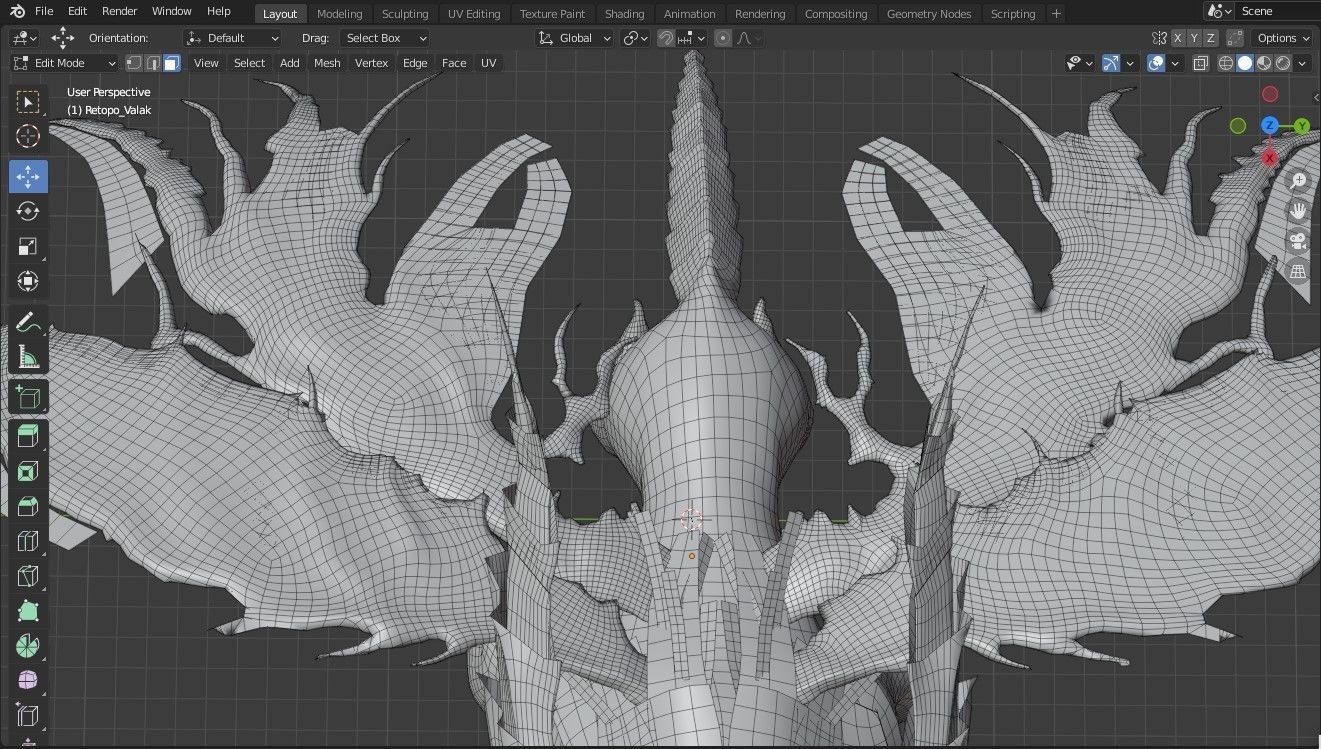Click the green Y axis gizmo handle
Screen dimensions: 1321x749
1302,126
